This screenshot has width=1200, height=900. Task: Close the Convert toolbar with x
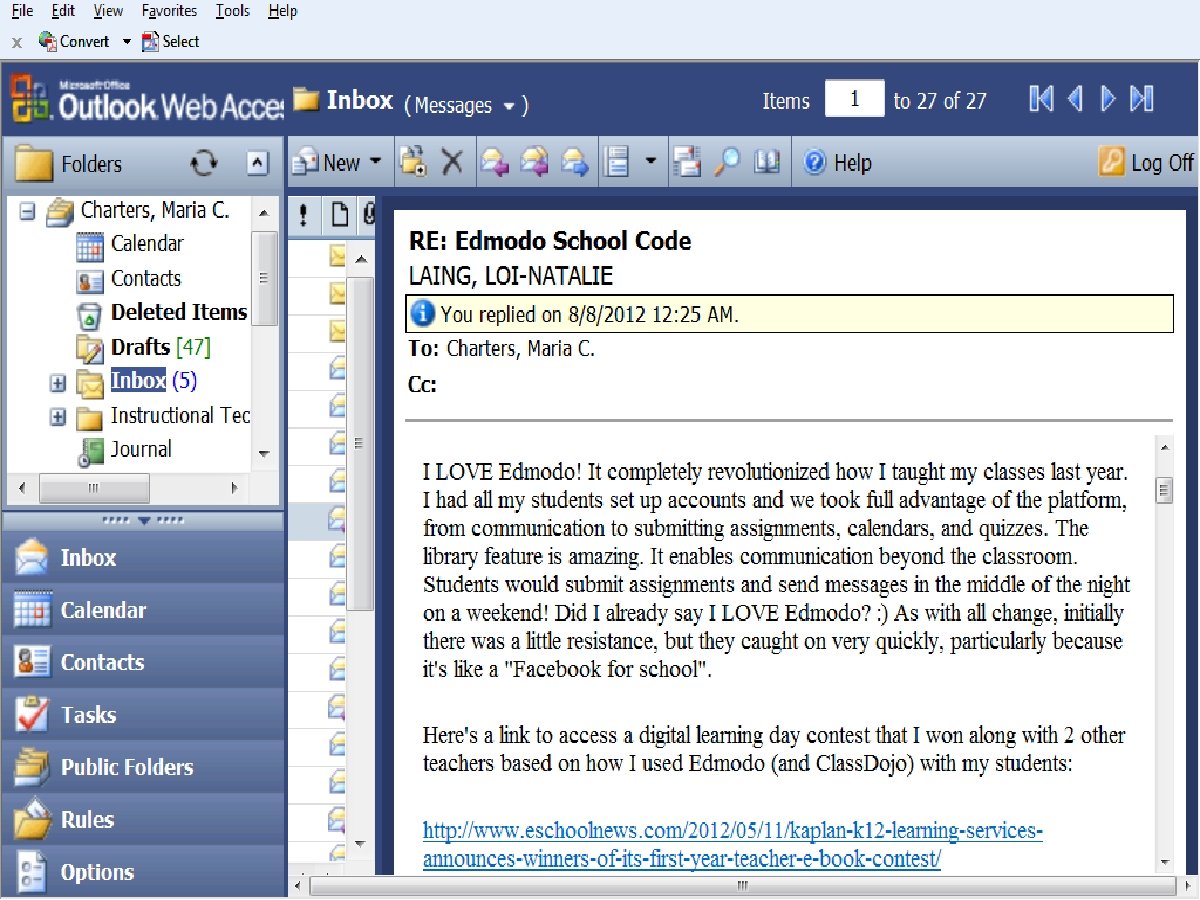(x=17, y=42)
